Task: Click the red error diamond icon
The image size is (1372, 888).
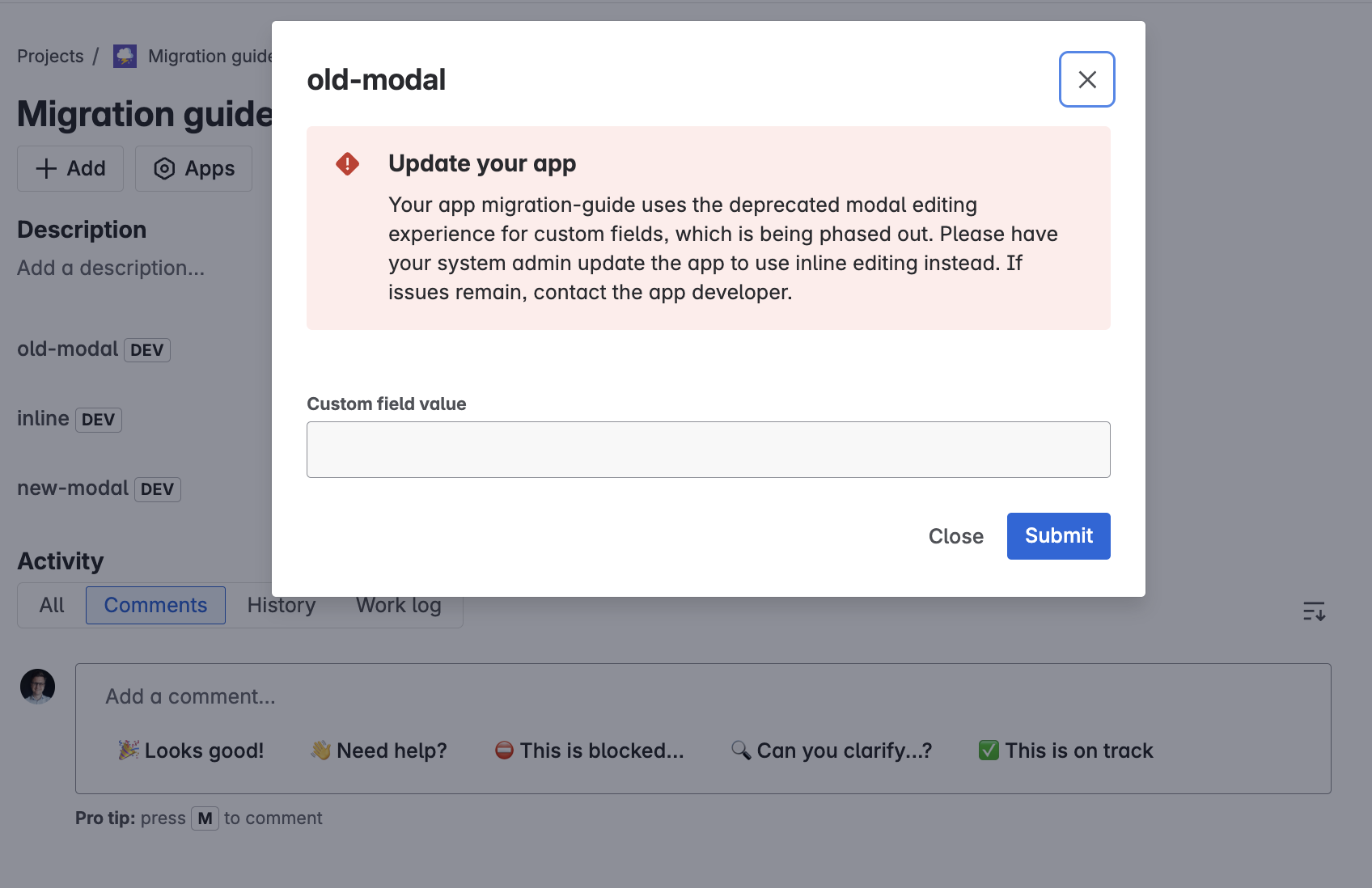Action: point(348,164)
